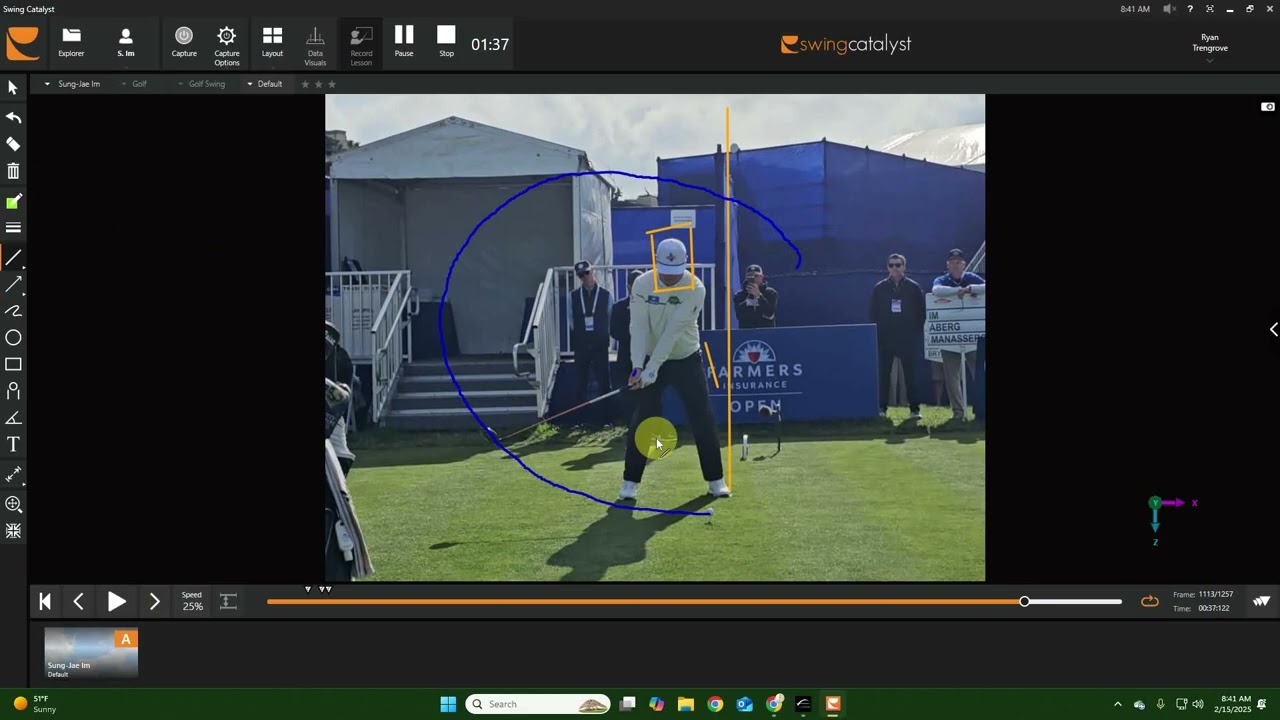The width and height of the screenshot is (1280, 720).
Task: Open File Explorer from taskbar
Action: click(686, 704)
